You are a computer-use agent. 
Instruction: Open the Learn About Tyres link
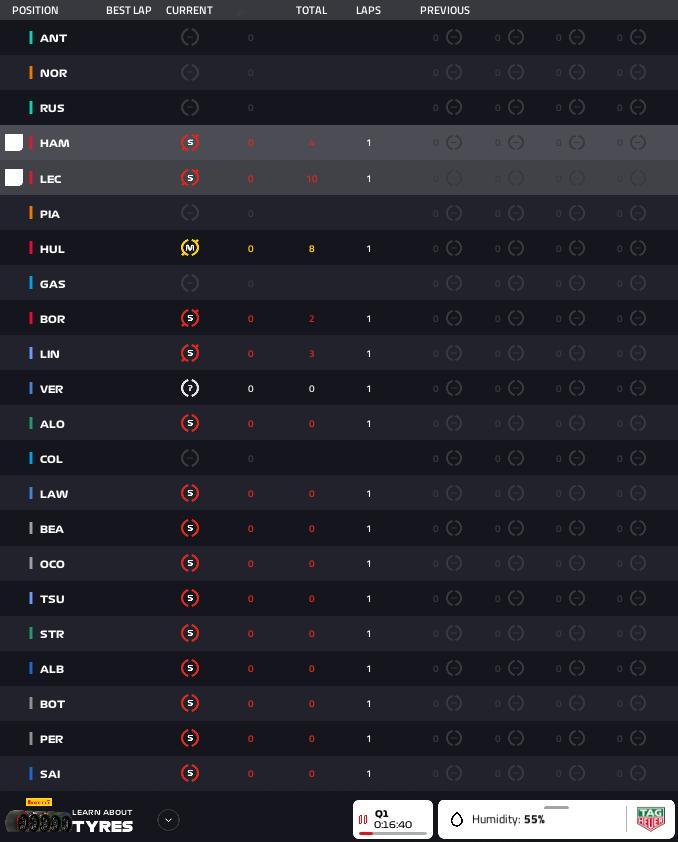[x=102, y=821]
